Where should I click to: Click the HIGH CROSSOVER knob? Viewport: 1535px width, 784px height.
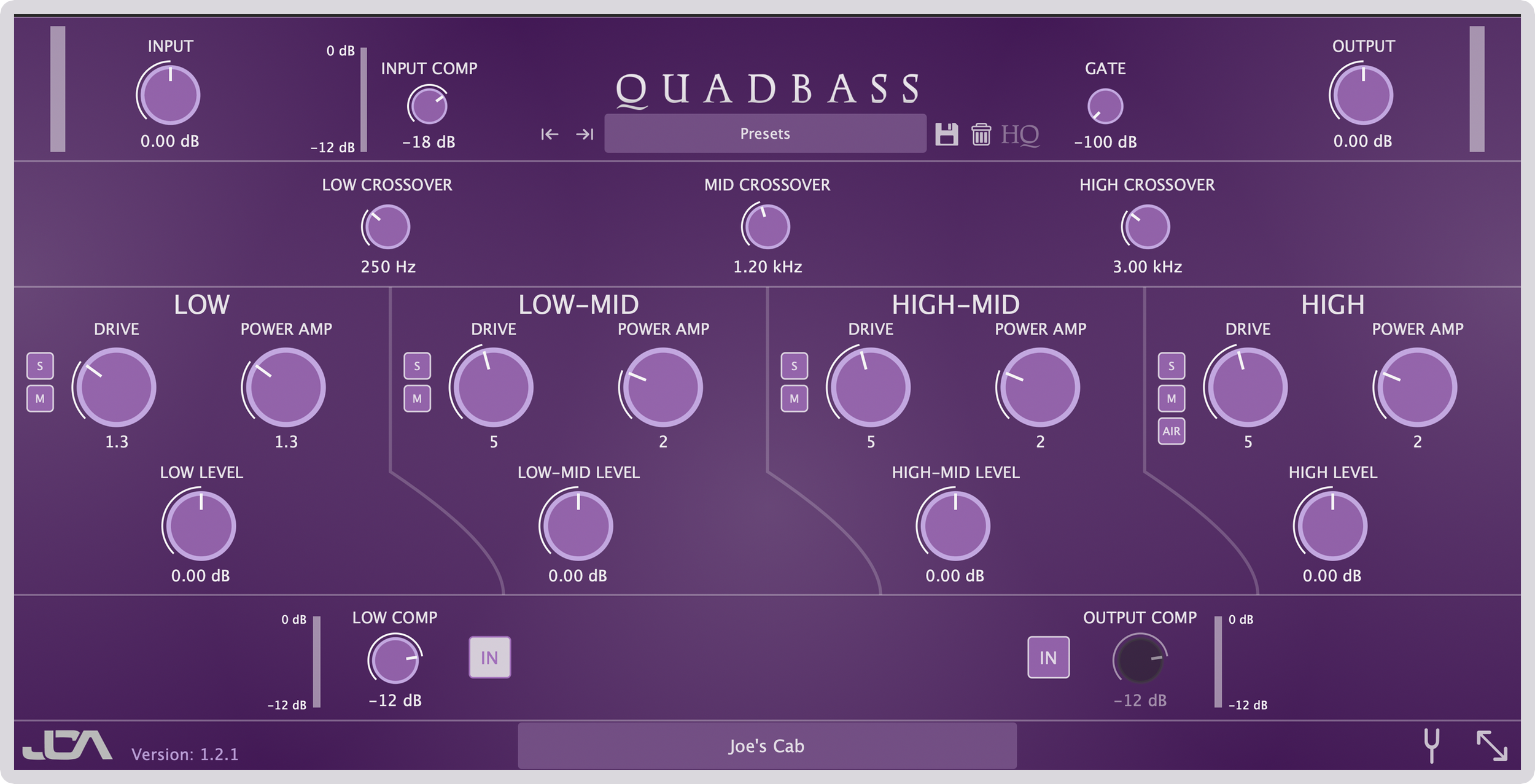(1146, 227)
